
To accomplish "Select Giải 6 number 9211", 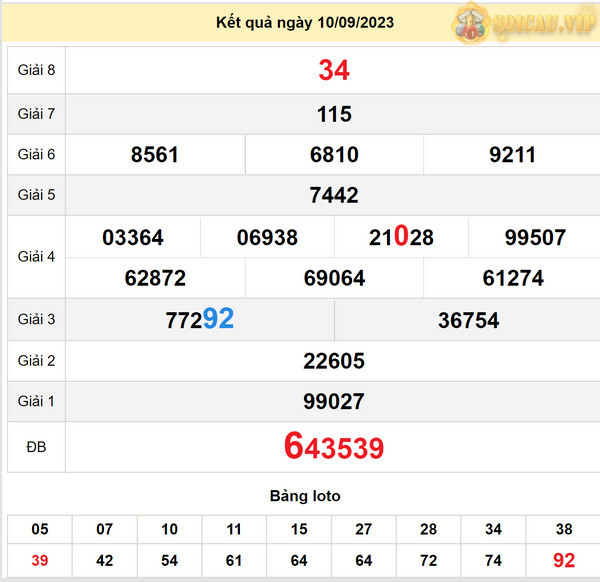I will pos(512,155).
